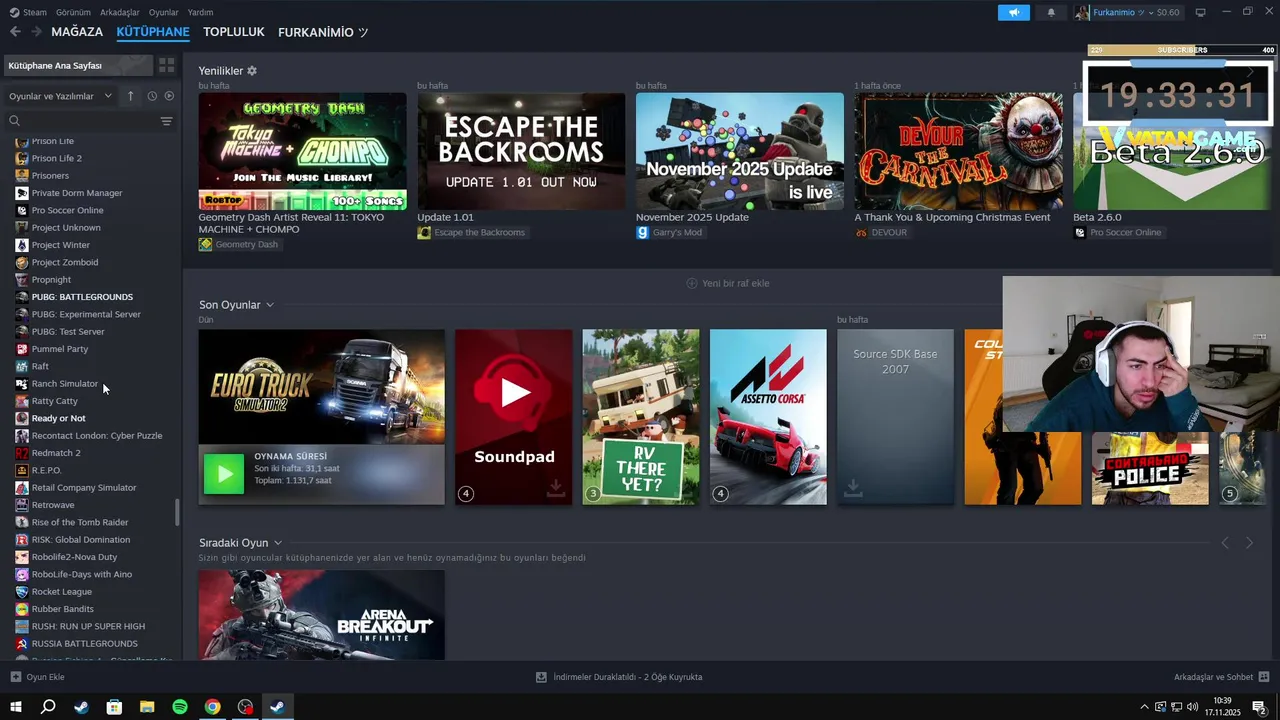Click the Oyun Ekle plus icon
1280x720 pixels.
(16, 677)
